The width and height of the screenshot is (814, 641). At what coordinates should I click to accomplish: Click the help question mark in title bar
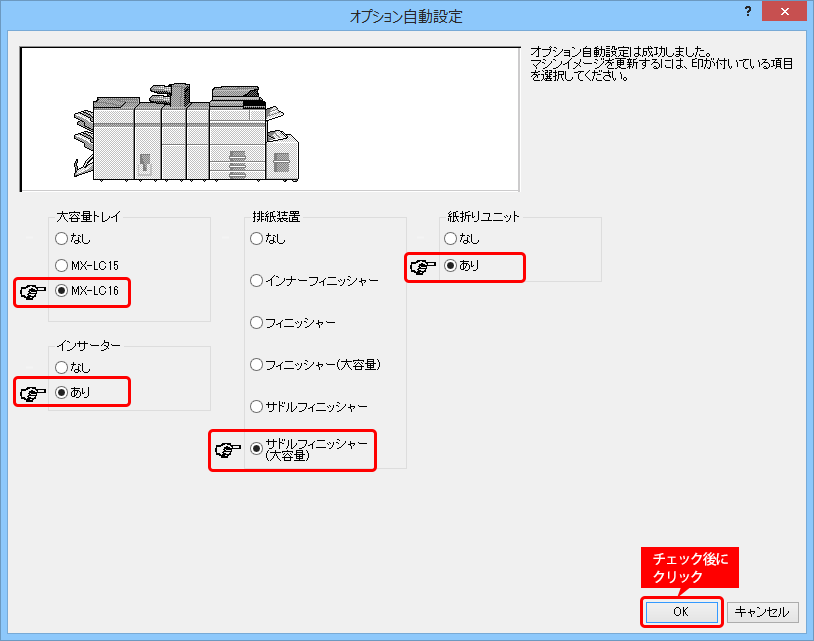748,11
